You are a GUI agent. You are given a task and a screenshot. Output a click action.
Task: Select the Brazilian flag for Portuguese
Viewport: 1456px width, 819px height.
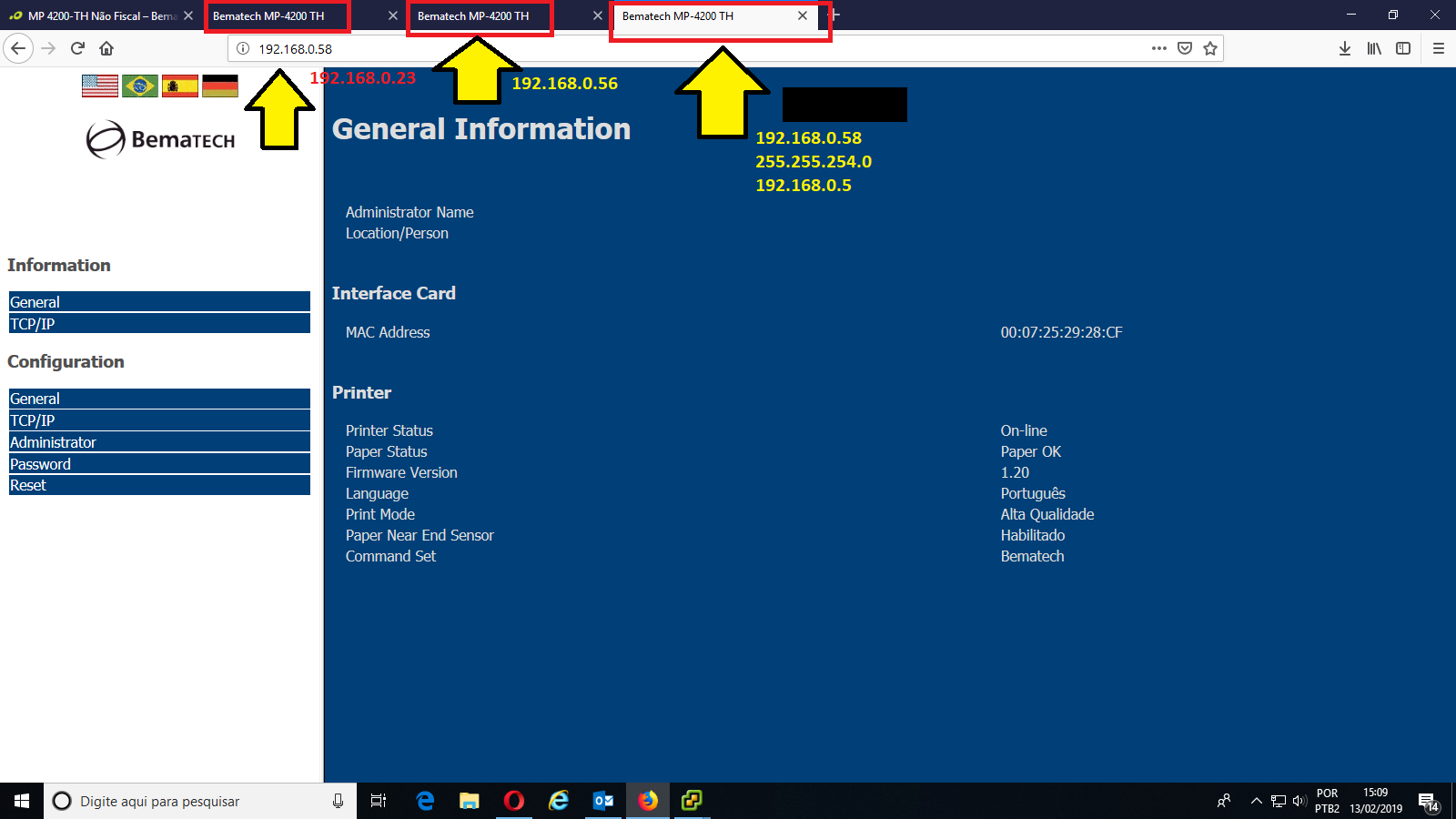click(140, 86)
